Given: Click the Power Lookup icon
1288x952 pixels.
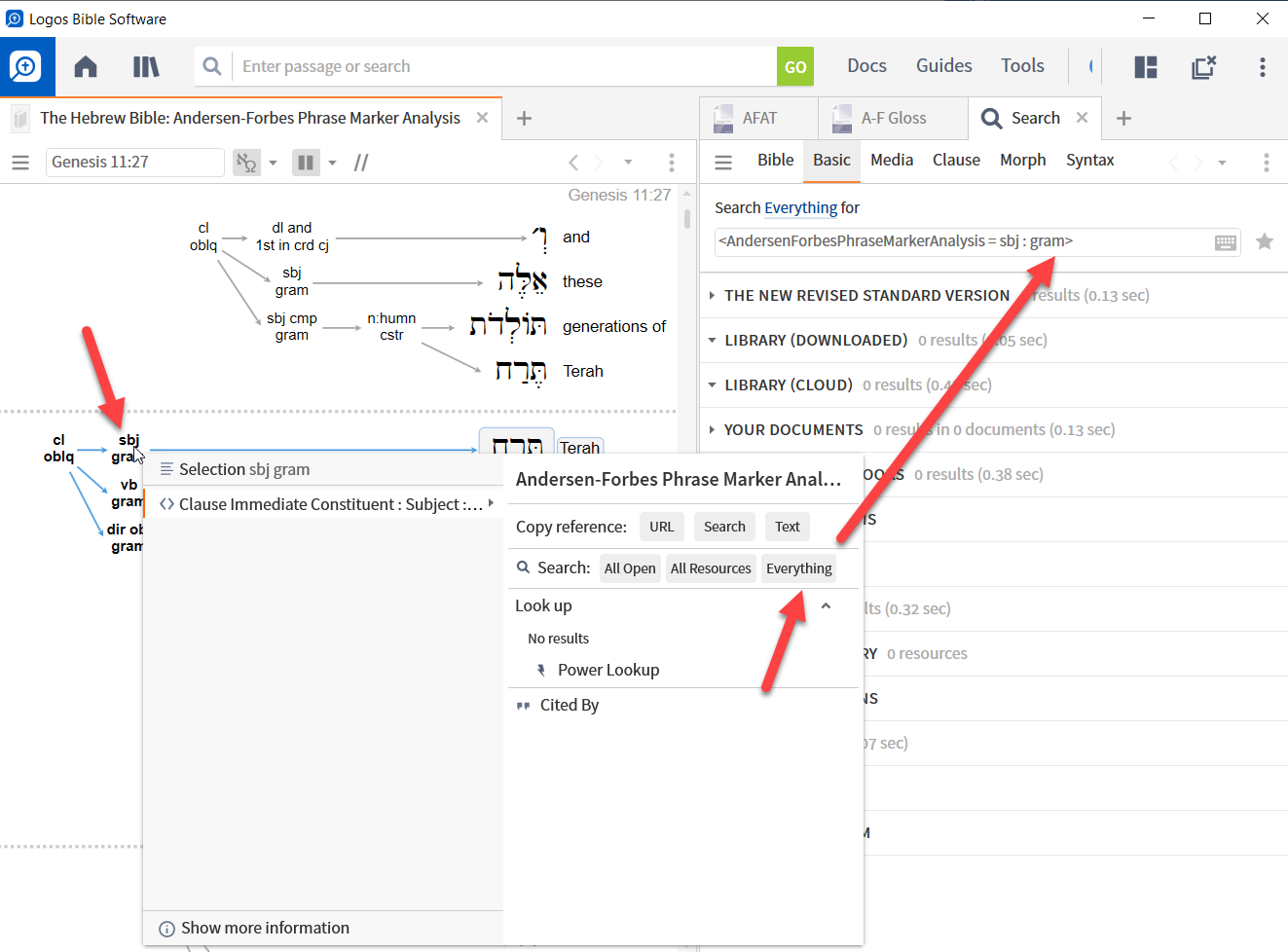Looking at the screenshot, I should pyautogui.click(x=541, y=670).
